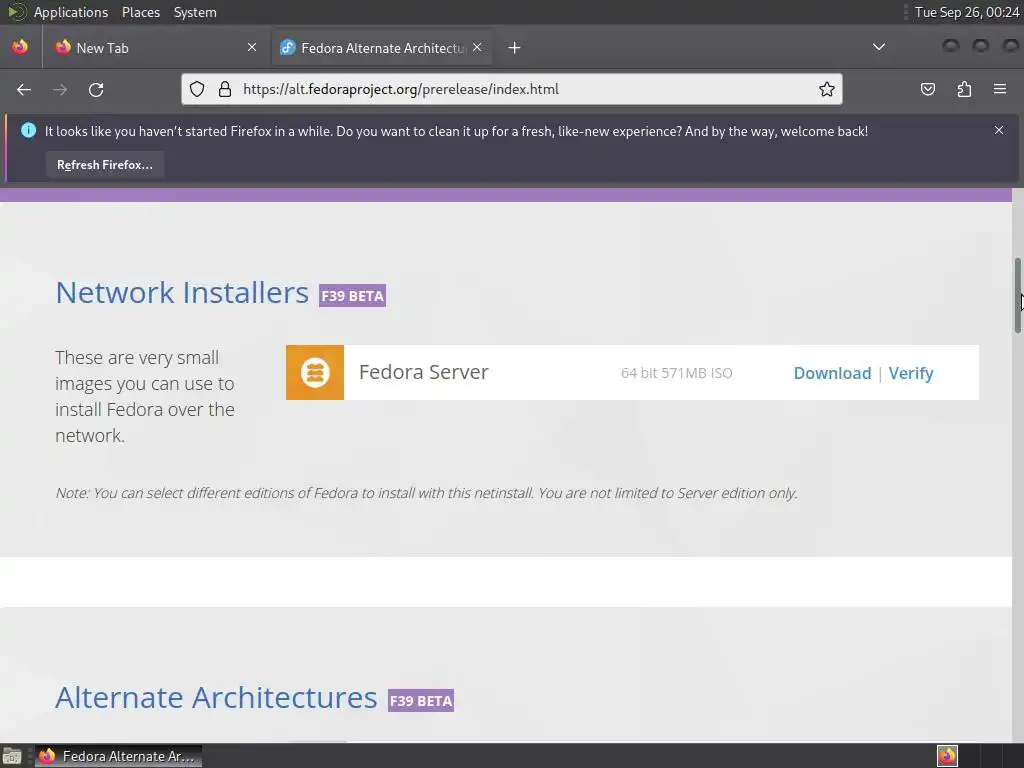Click the small images description paragraph
1024x768 pixels.
pyautogui.click(x=145, y=396)
